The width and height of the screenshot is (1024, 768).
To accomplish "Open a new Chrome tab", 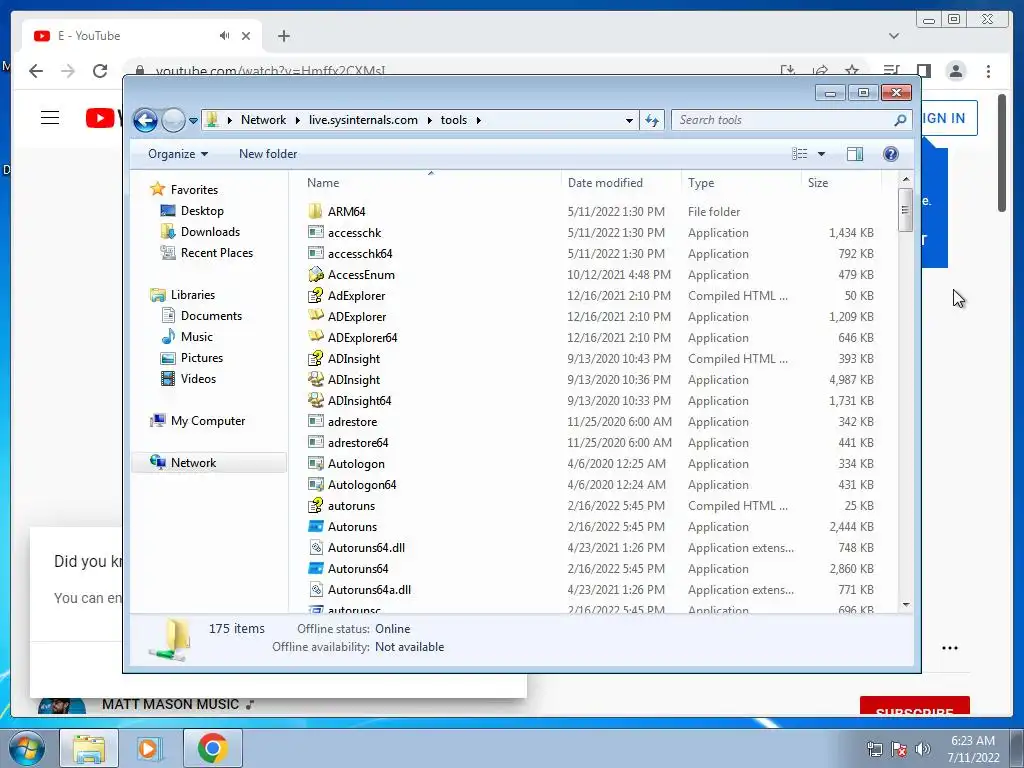I will [283, 36].
